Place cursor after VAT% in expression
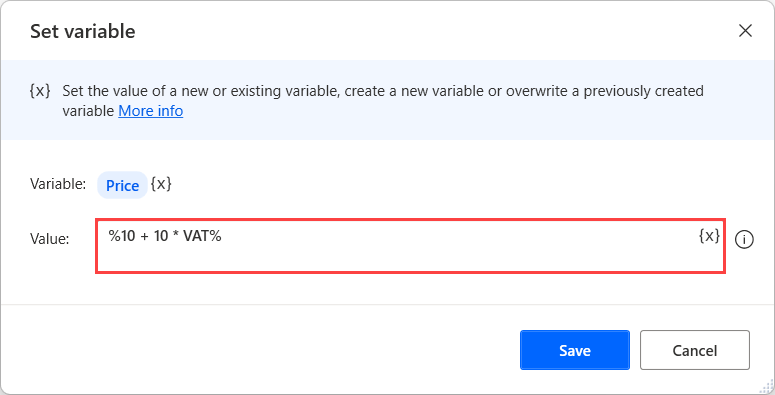 [x=222, y=236]
